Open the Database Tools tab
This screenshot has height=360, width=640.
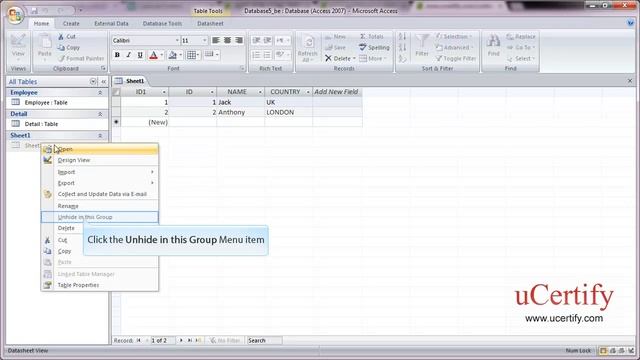pyautogui.click(x=162, y=24)
